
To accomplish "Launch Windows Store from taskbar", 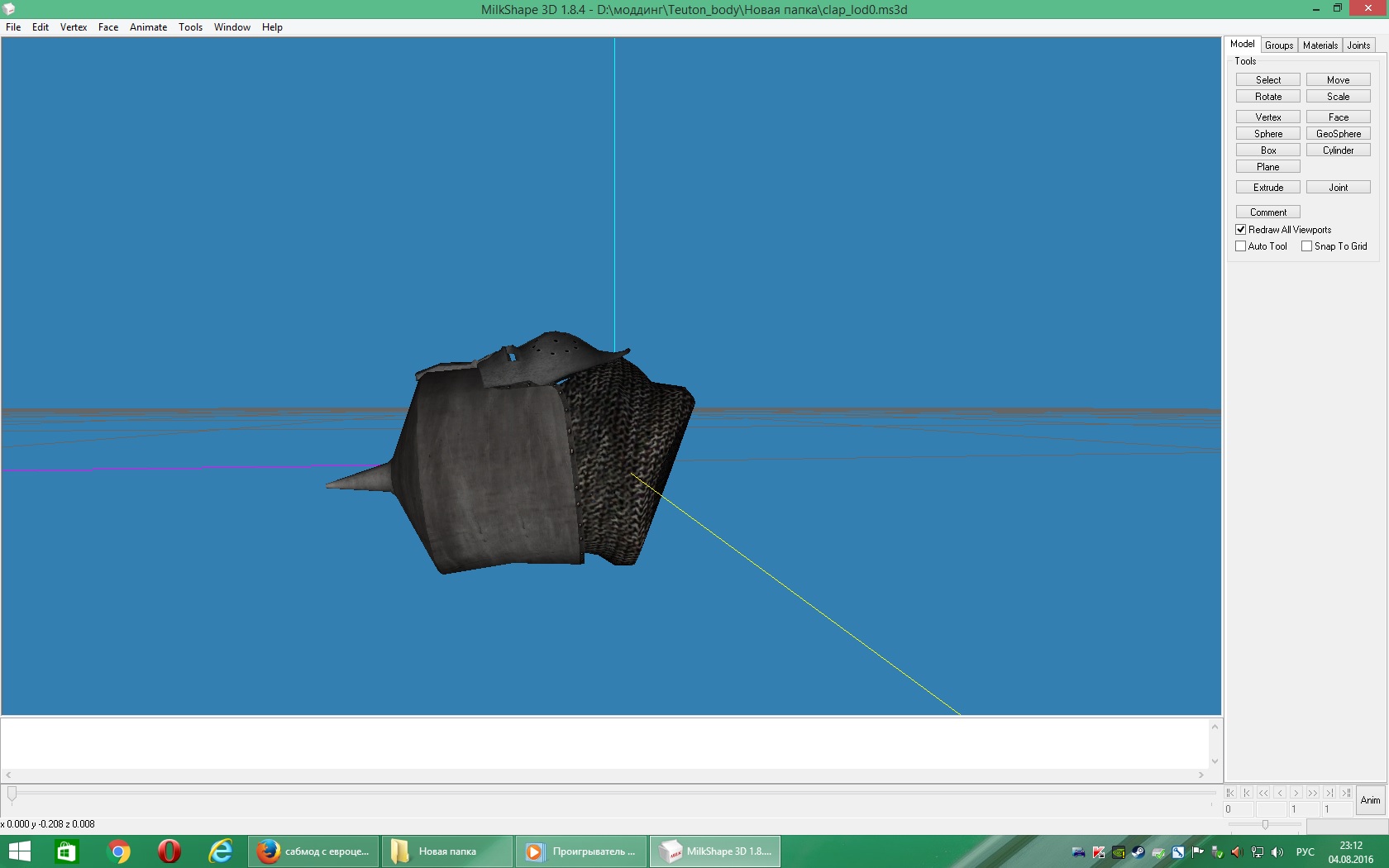I will pyautogui.click(x=65, y=851).
